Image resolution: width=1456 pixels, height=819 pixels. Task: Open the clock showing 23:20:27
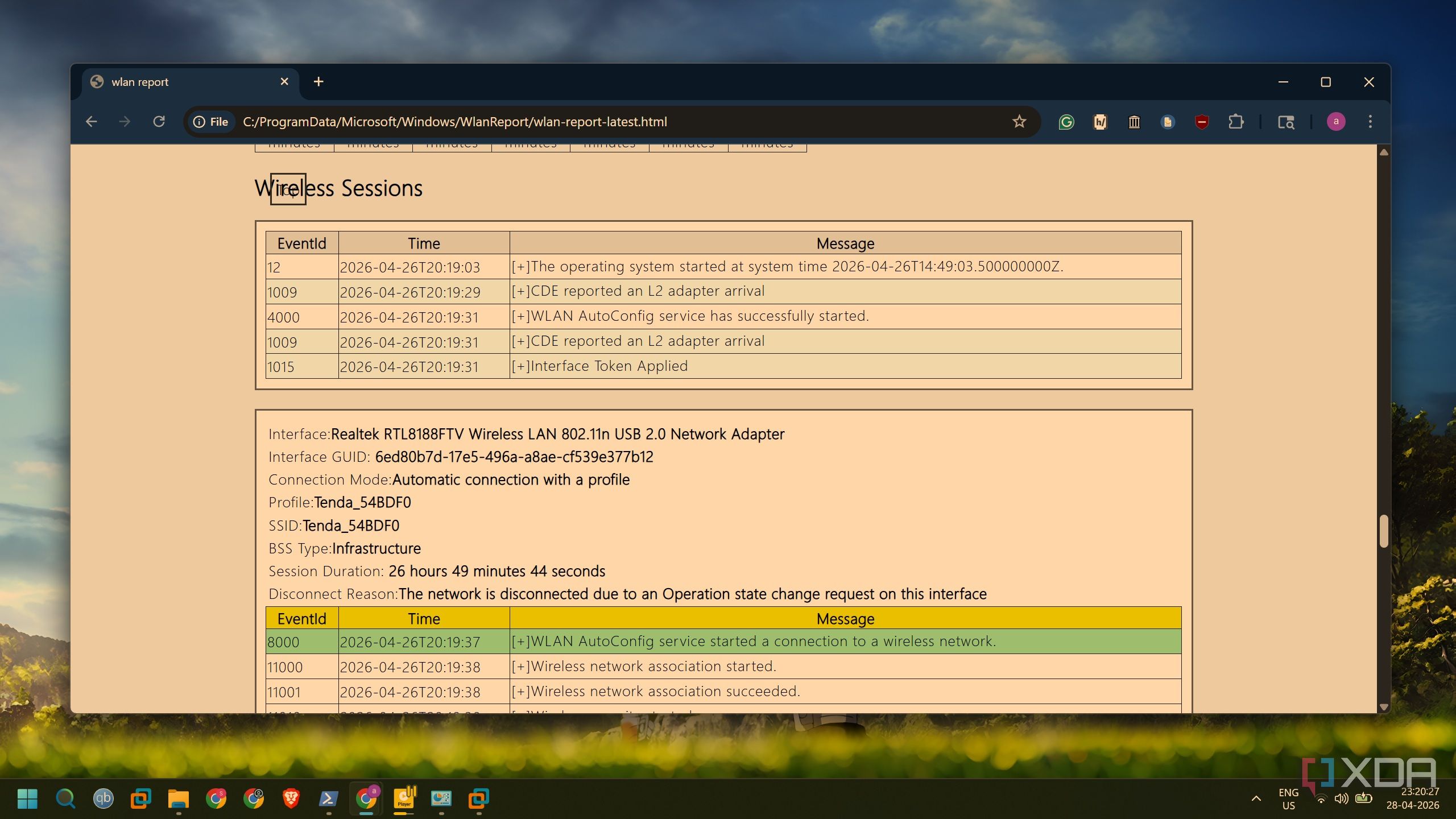tap(1413, 799)
